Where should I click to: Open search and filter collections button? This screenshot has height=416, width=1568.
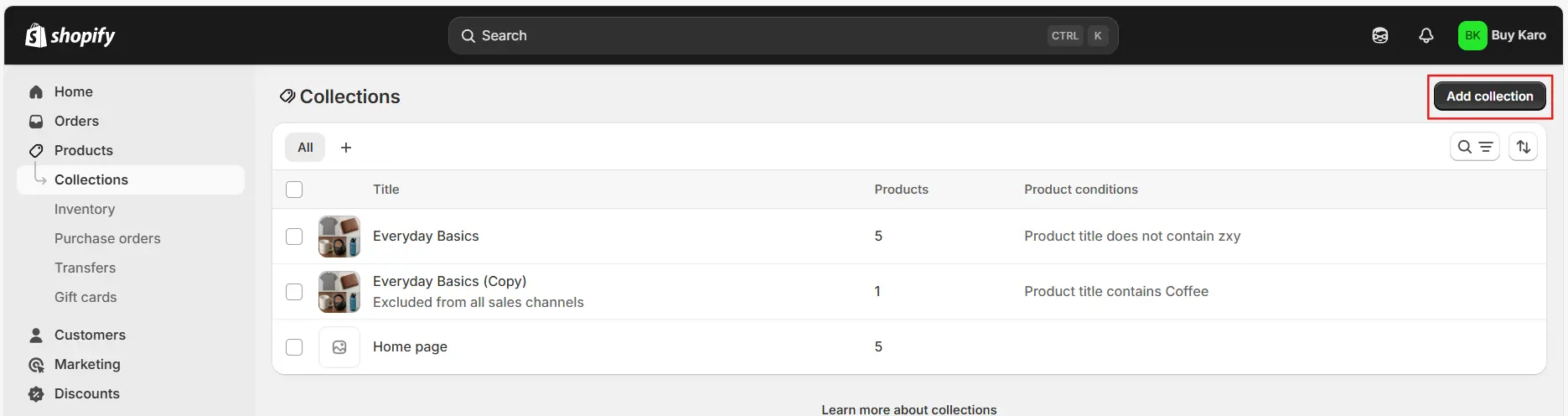1474,147
